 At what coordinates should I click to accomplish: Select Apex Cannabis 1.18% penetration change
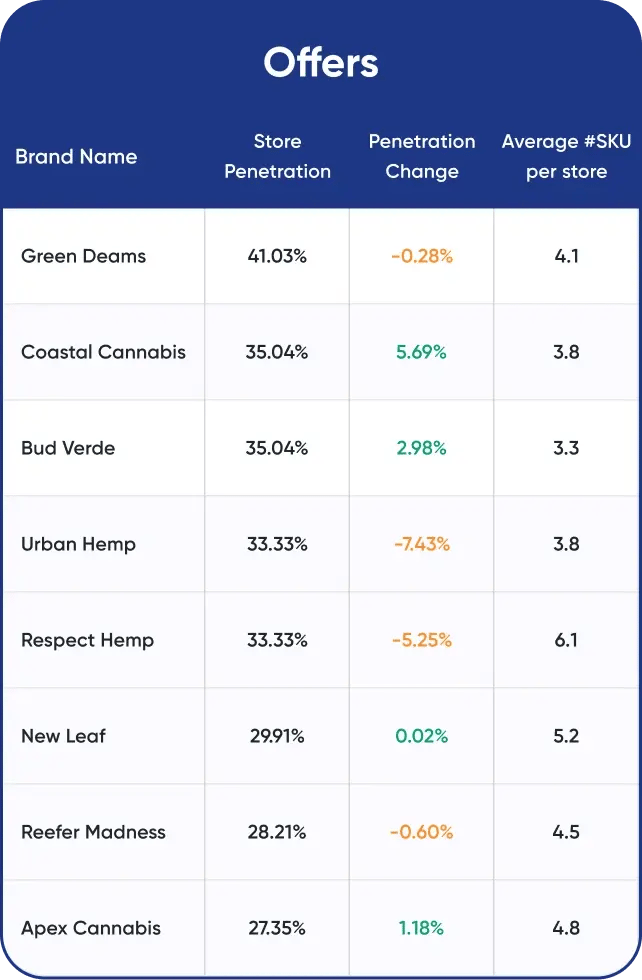click(x=421, y=928)
